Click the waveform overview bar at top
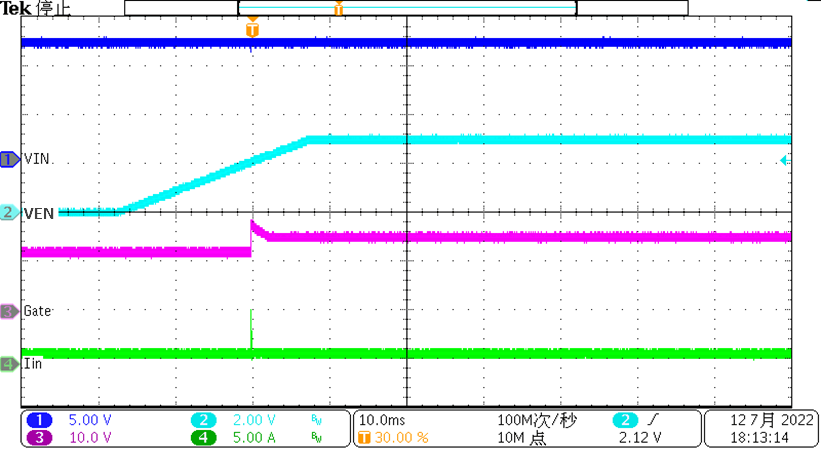Viewport: 821px width, 468px height. (x=406, y=8)
